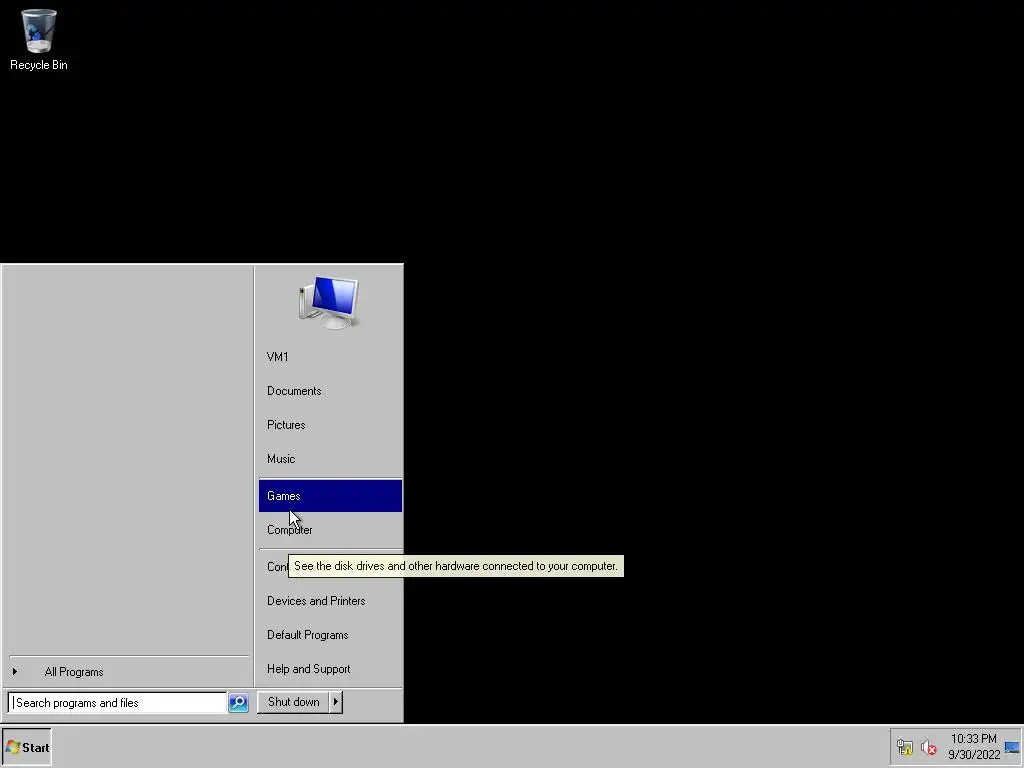Open the network status tray icon
The width and height of the screenshot is (1024, 768).
click(904, 746)
